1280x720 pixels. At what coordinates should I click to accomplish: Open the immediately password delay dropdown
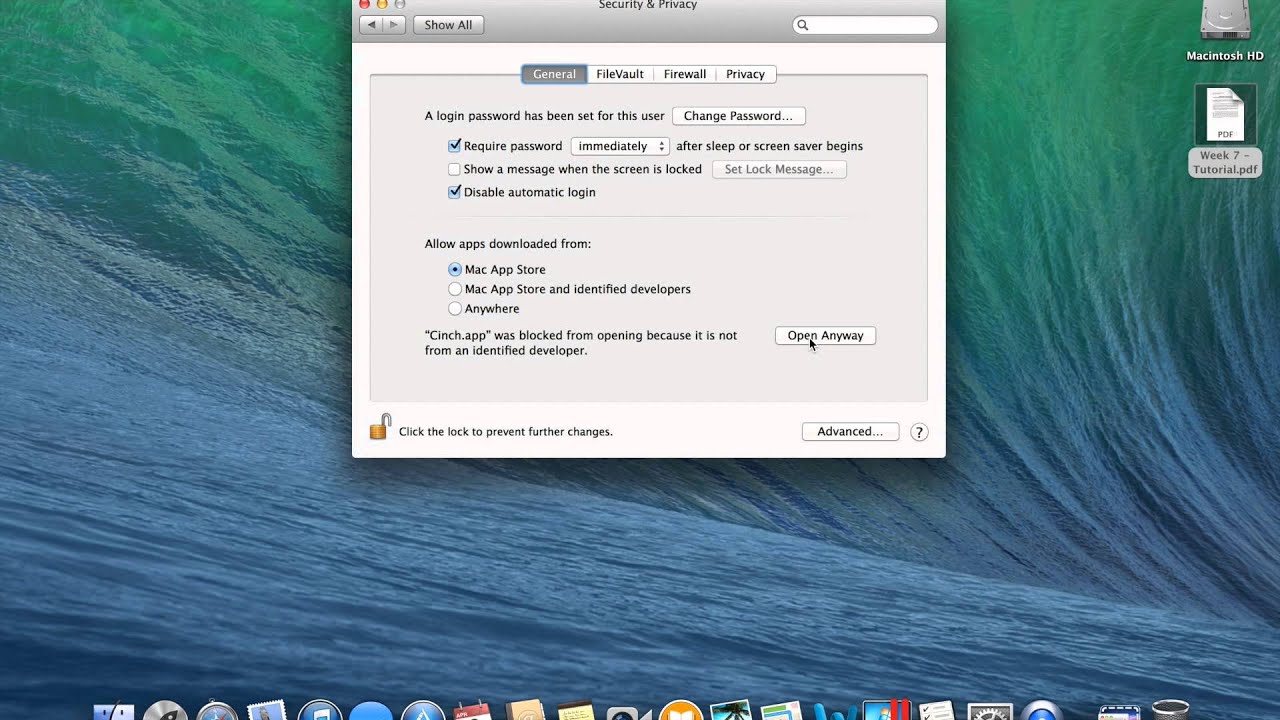620,146
